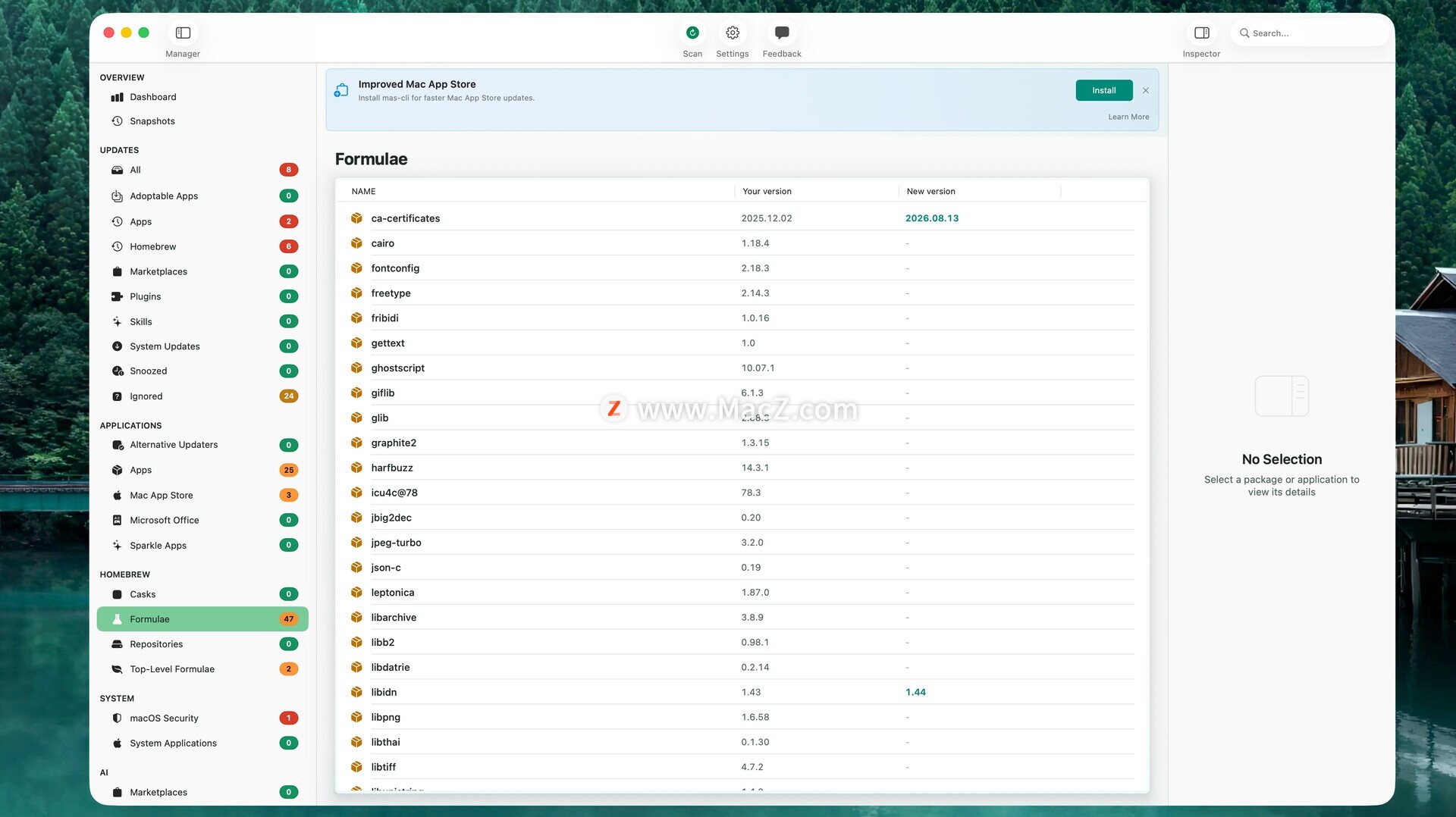
Task: Click libidn new version 1.44
Action: coord(915,692)
